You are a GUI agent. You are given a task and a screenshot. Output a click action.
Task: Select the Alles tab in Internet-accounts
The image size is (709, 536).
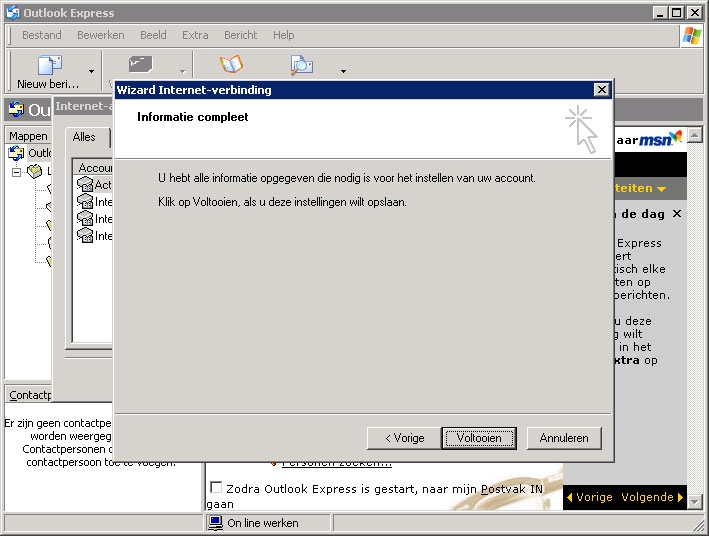pos(85,137)
